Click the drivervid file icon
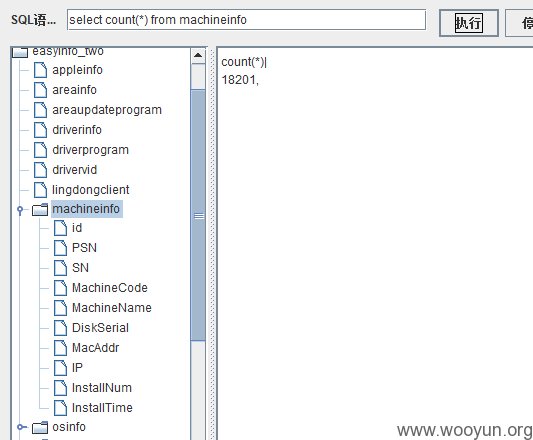The width and height of the screenshot is (533, 440). [40, 170]
